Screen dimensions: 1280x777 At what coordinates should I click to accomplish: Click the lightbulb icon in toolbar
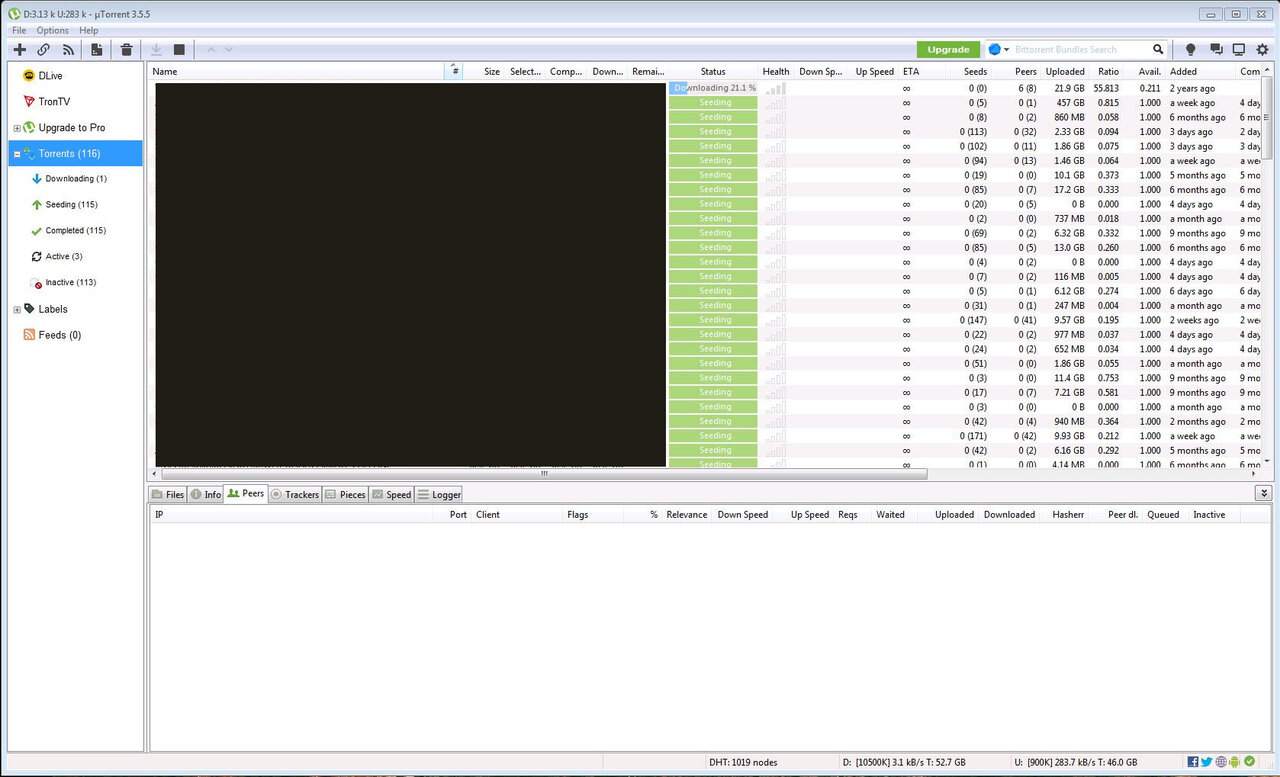(x=1191, y=49)
